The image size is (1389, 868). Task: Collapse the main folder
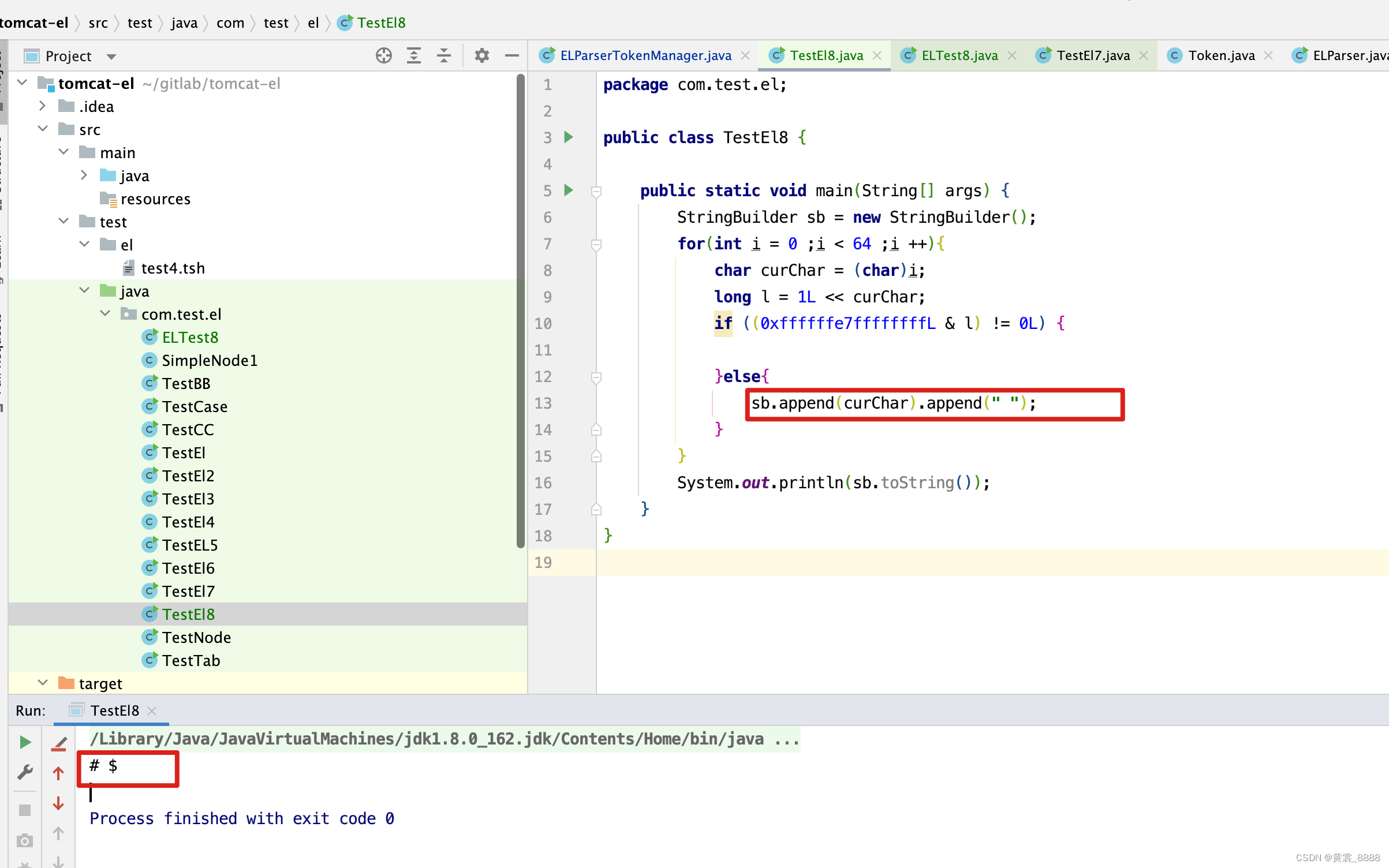(64, 152)
